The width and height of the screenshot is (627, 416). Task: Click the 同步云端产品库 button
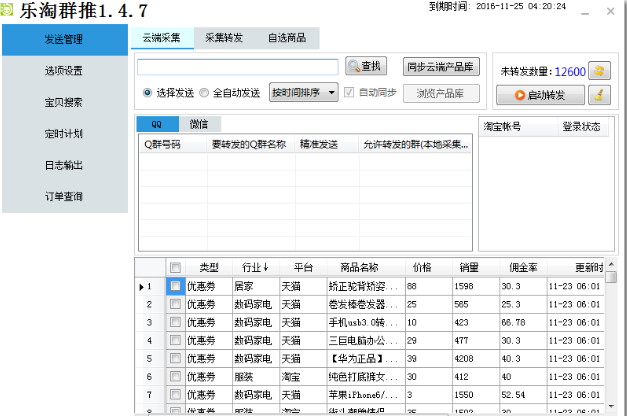pos(441,67)
